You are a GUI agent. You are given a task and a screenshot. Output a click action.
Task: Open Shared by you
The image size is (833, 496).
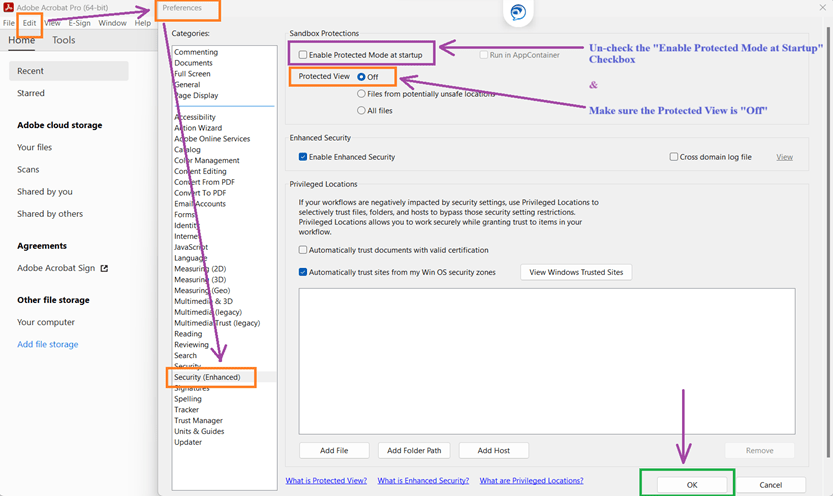point(45,192)
